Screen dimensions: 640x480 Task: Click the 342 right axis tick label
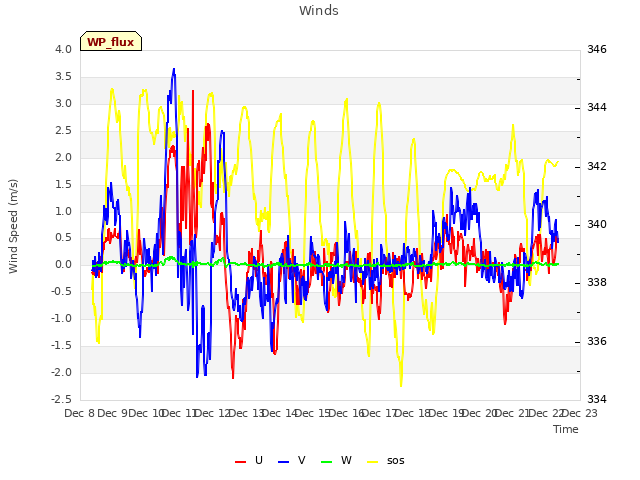point(597,167)
